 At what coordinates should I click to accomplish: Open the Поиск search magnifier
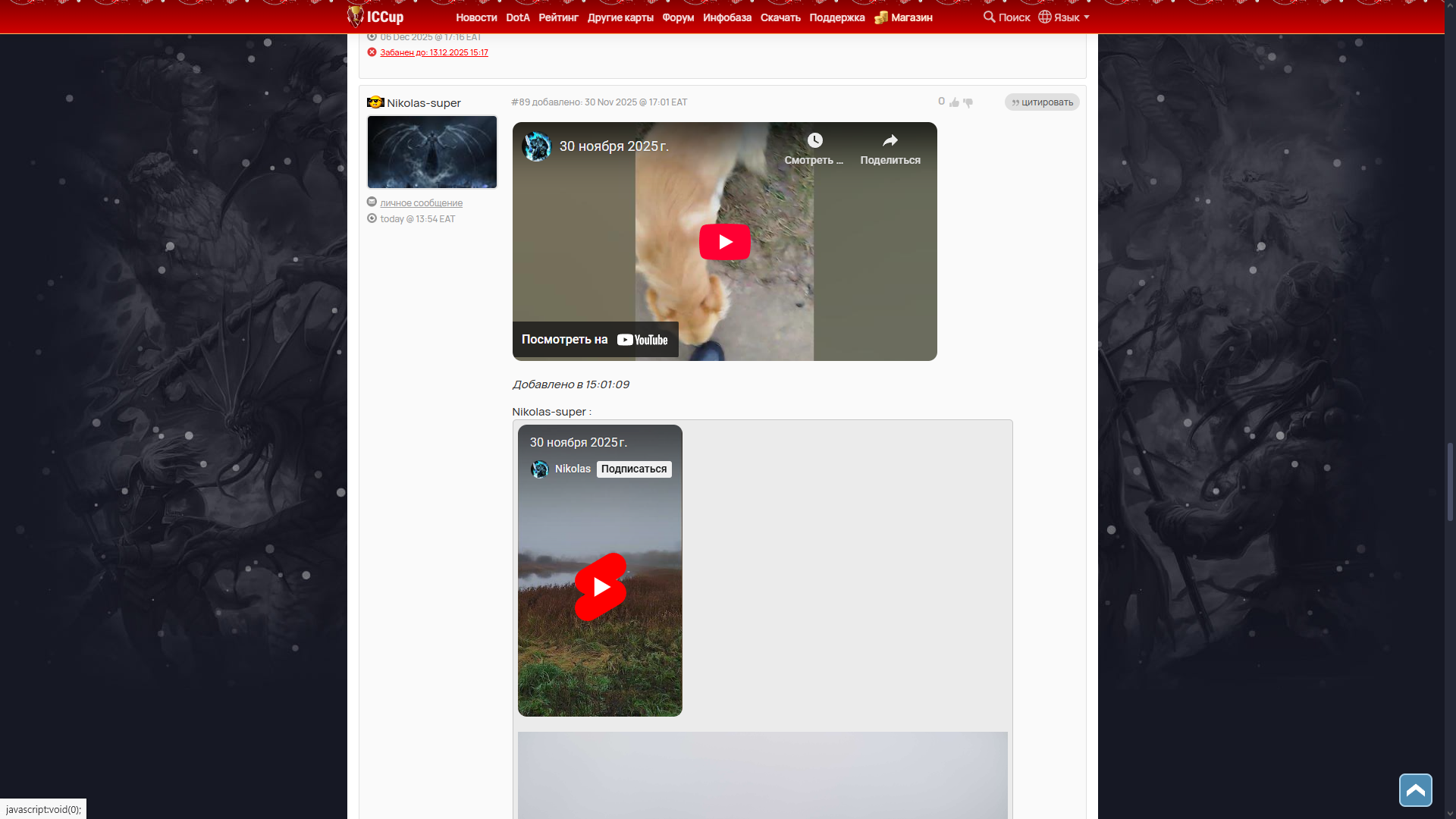point(989,17)
